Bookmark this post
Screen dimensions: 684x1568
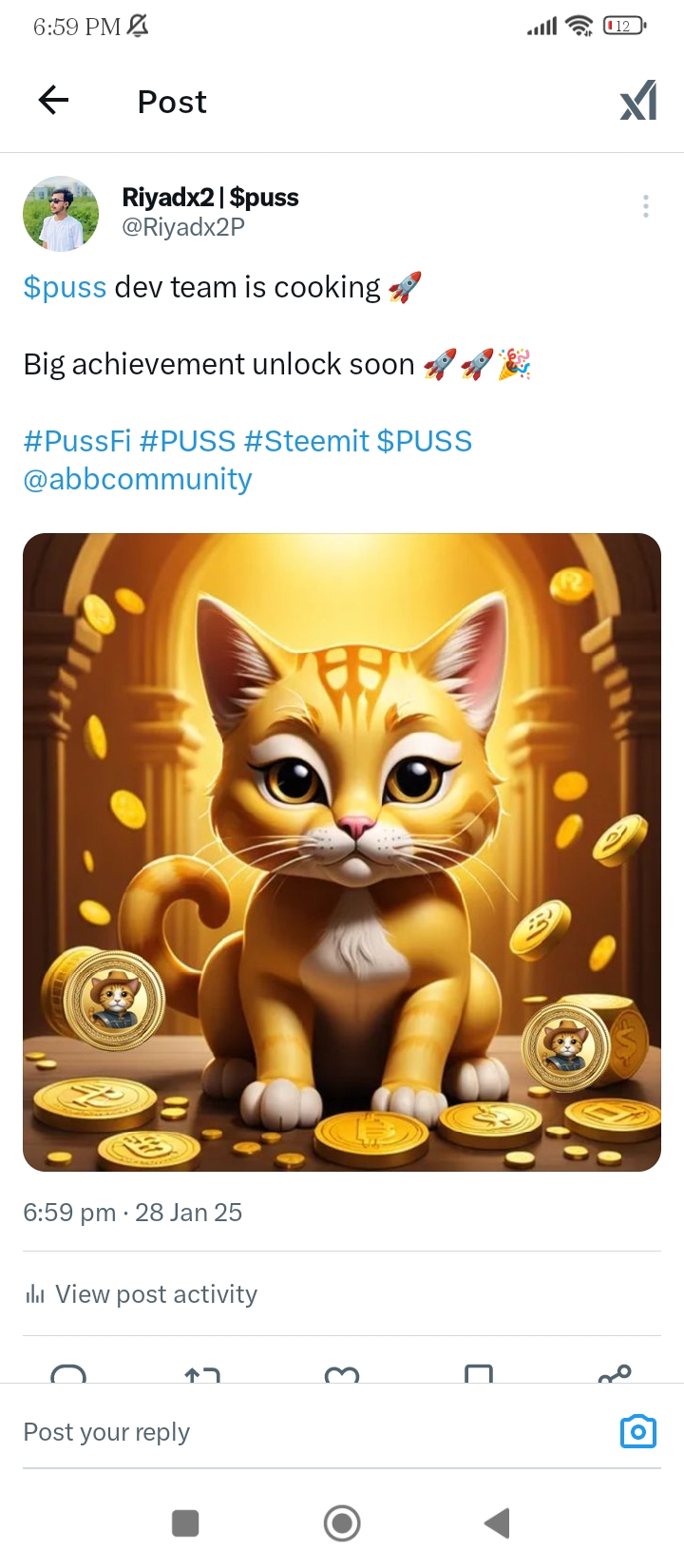coord(479,1373)
